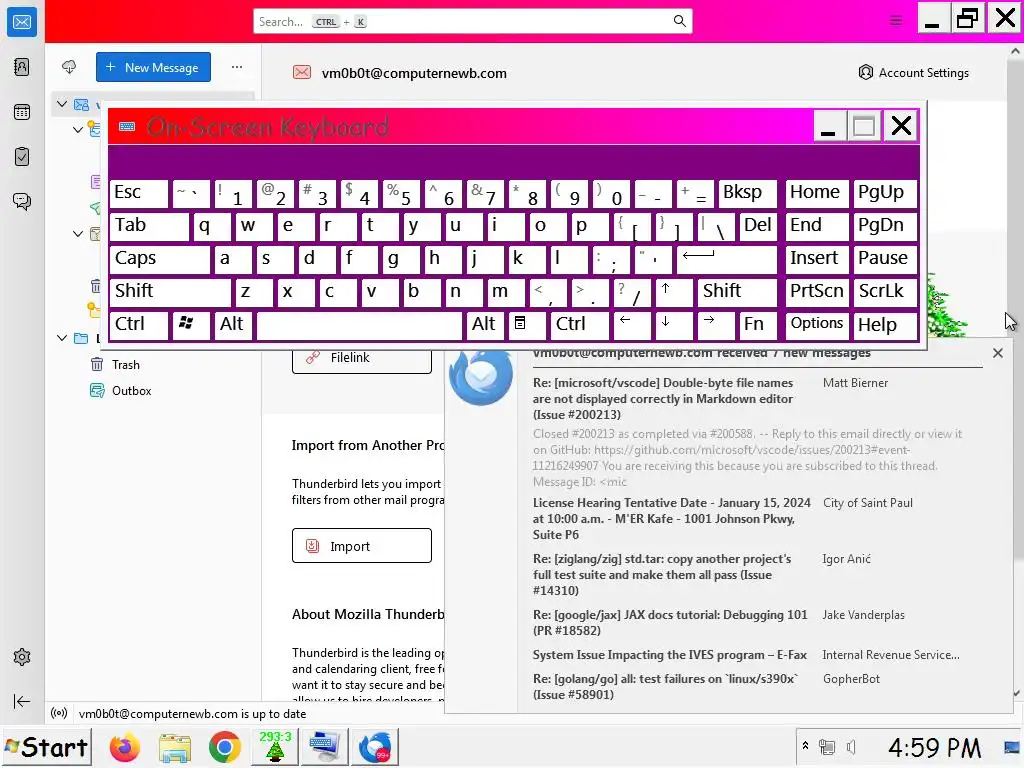
Task: Open the Address Book from the sidebar
Action: coord(22,67)
